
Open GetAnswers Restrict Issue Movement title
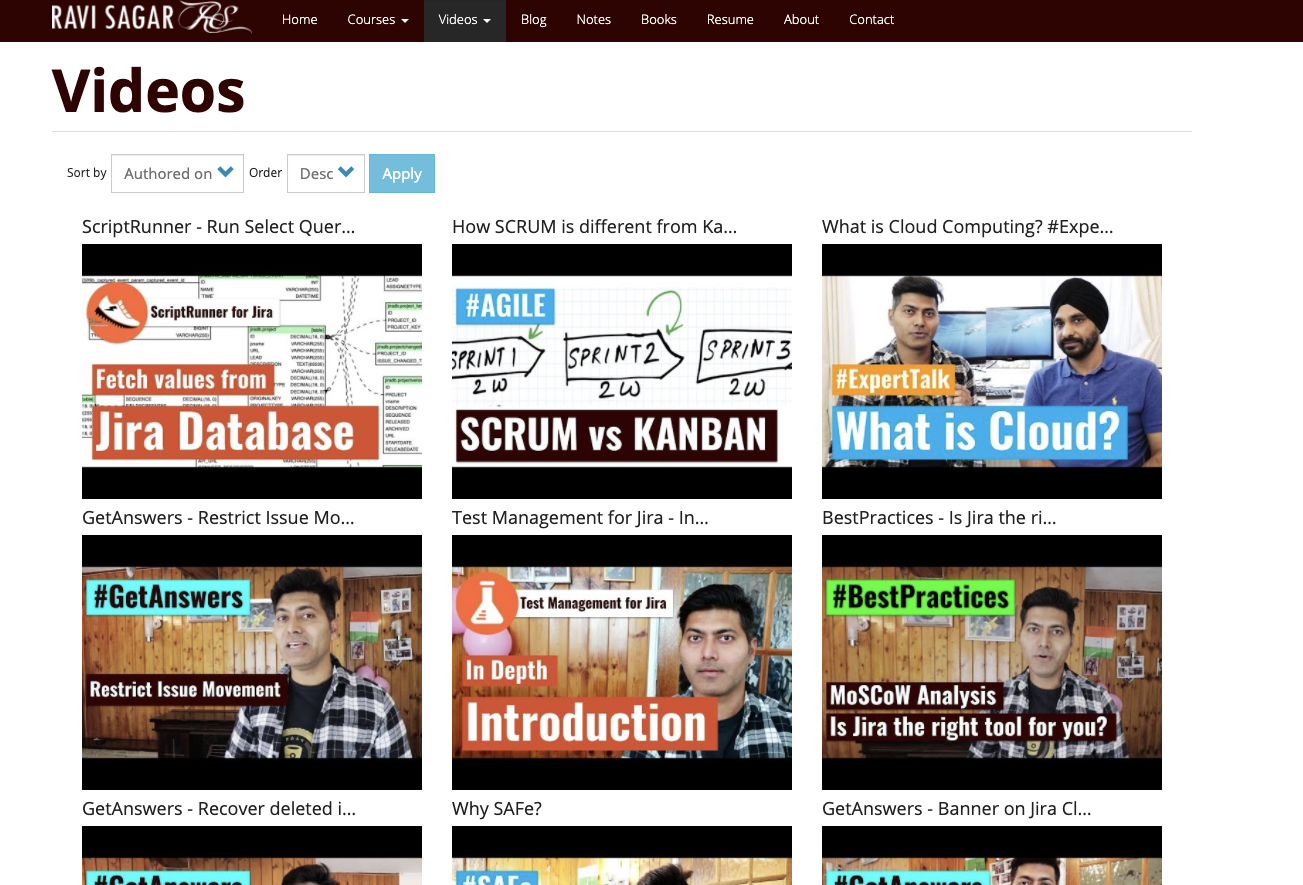click(218, 518)
